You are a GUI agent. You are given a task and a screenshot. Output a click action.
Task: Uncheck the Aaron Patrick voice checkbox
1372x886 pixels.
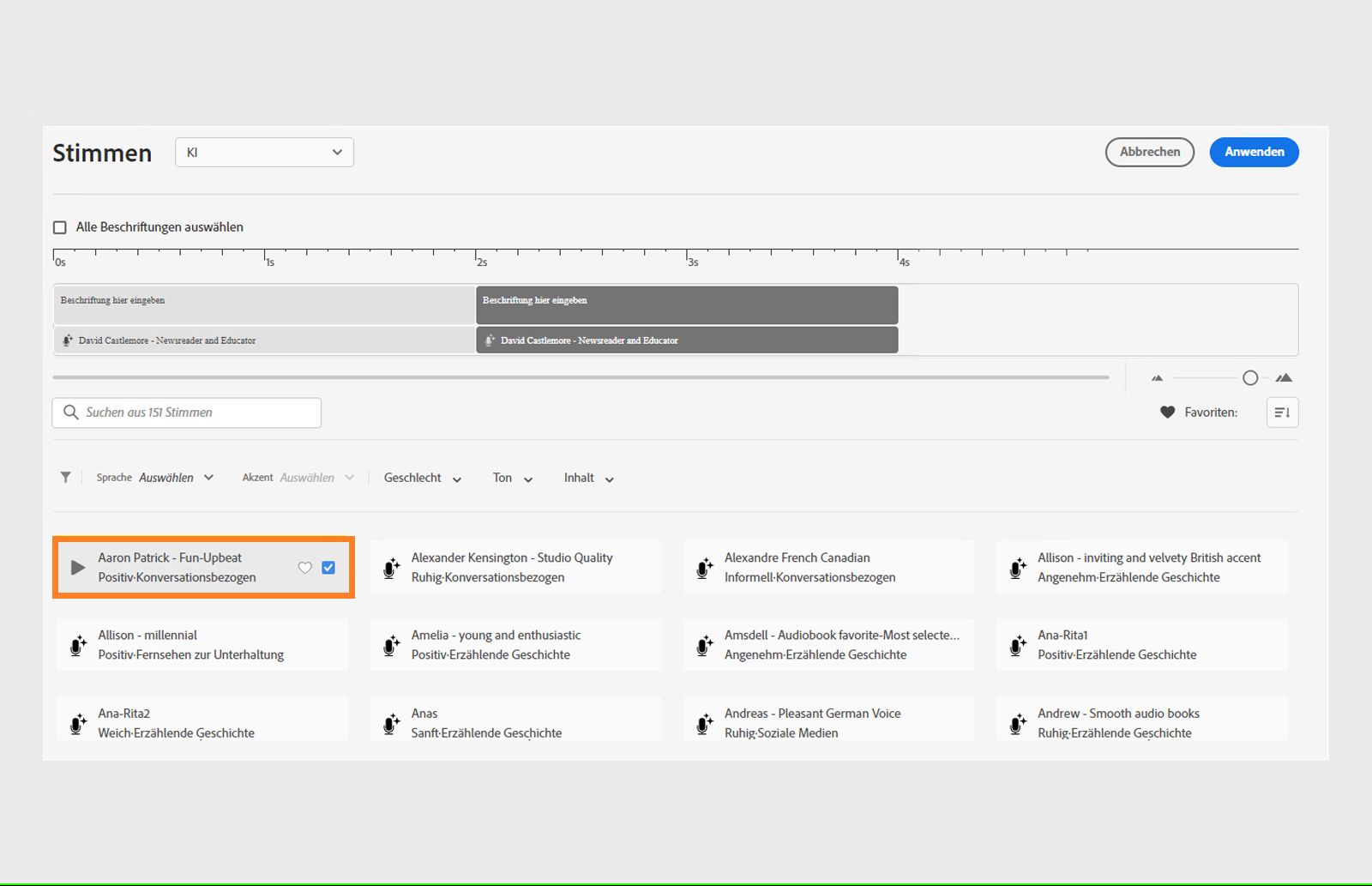(x=328, y=568)
